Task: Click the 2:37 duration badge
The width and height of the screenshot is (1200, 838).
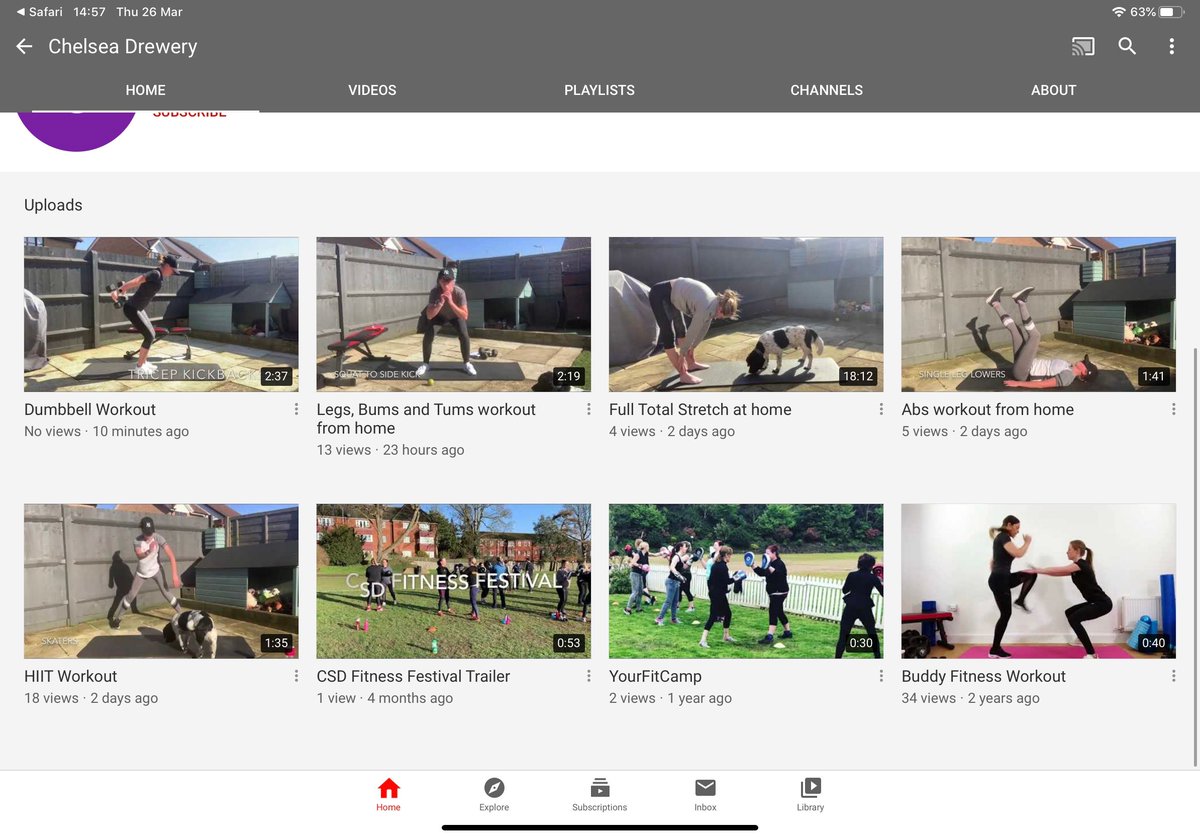Action: (276, 377)
